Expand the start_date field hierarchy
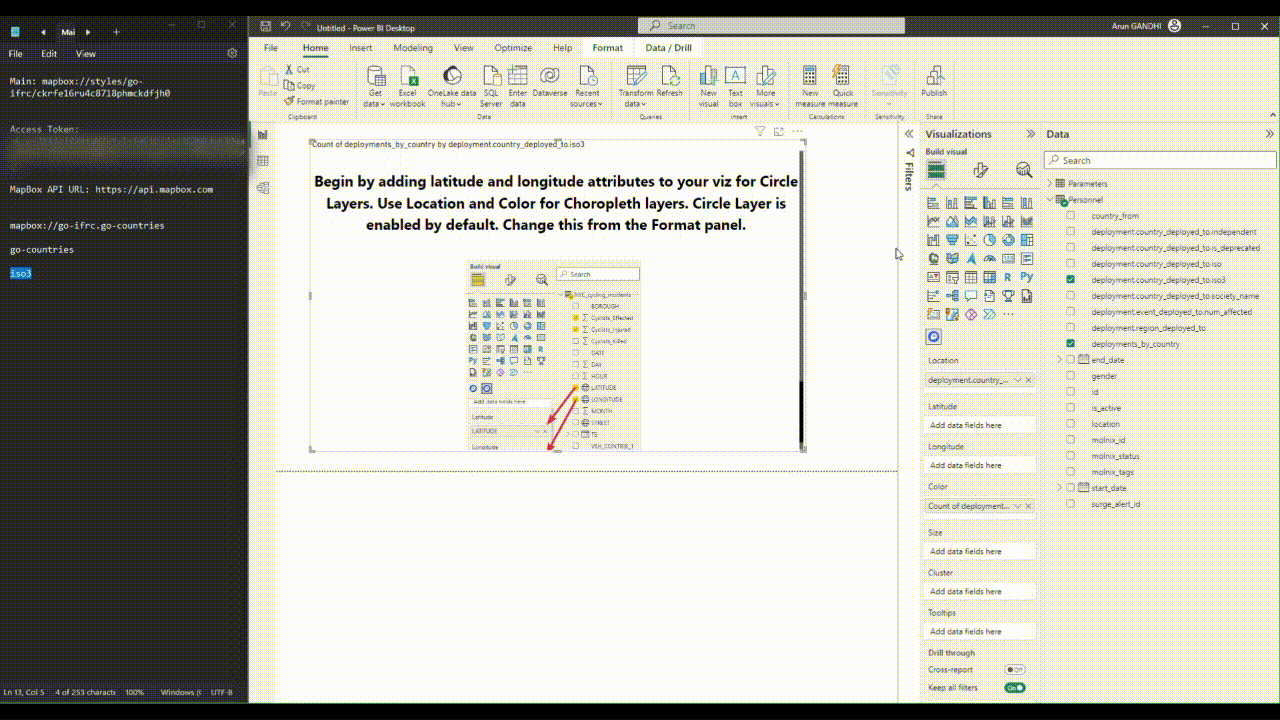 pos(1059,488)
